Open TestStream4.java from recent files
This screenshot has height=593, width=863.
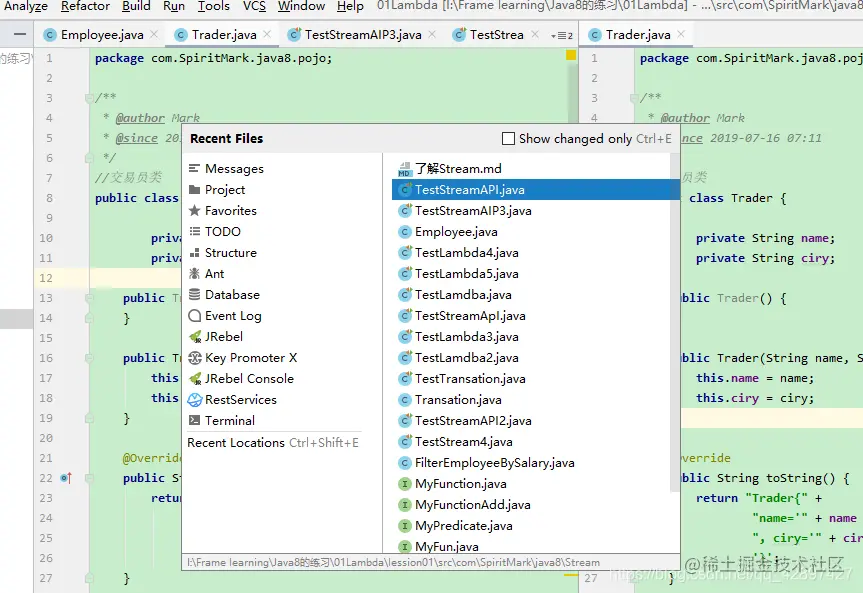(532, 442)
